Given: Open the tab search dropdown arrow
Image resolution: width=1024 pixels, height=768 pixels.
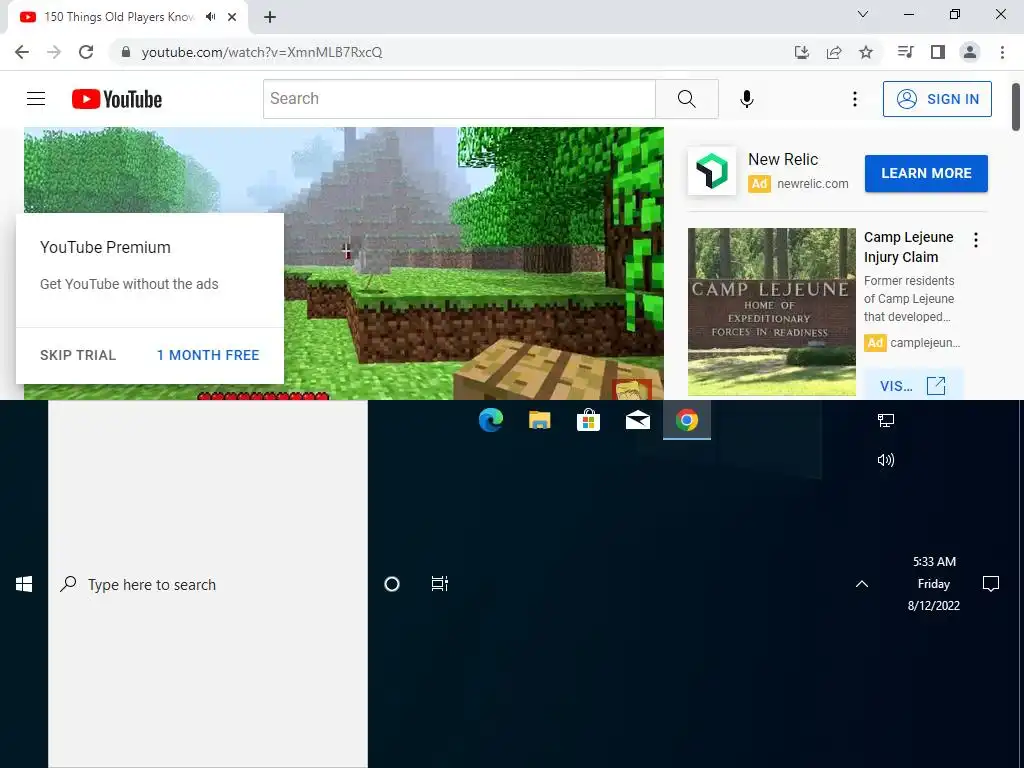Looking at the screenshot, I should pyautogui.click(x=863, y=14).
